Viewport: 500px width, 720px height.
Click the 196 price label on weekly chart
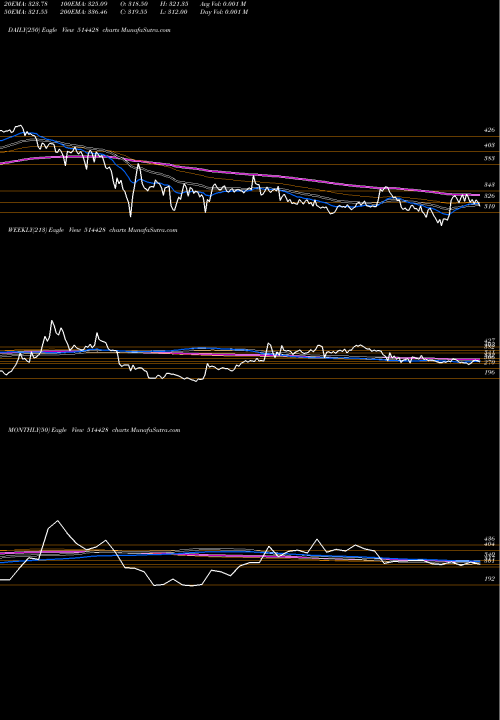tap(489, 372)
